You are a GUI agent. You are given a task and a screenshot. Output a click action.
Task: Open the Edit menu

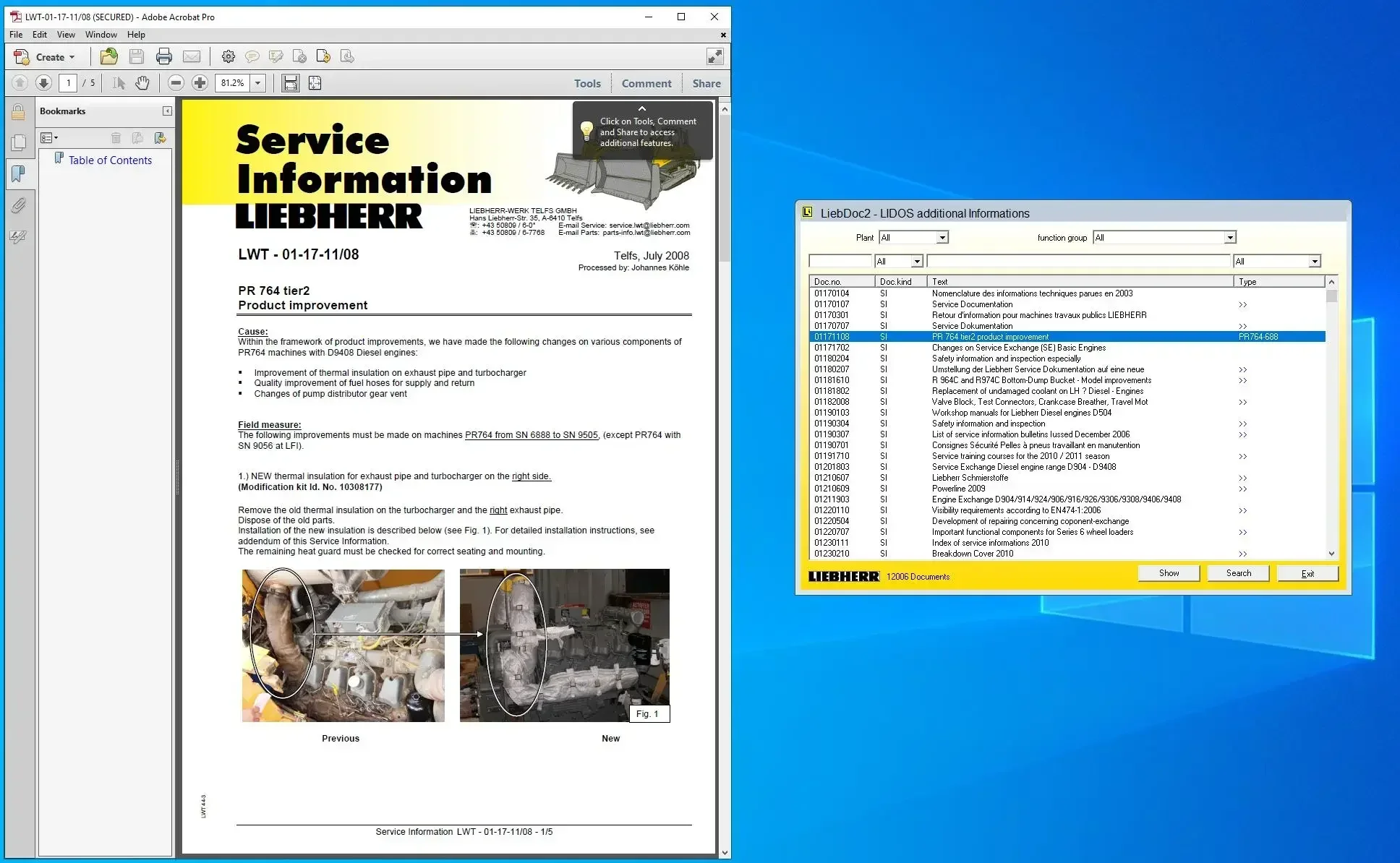tap(40, 35)
